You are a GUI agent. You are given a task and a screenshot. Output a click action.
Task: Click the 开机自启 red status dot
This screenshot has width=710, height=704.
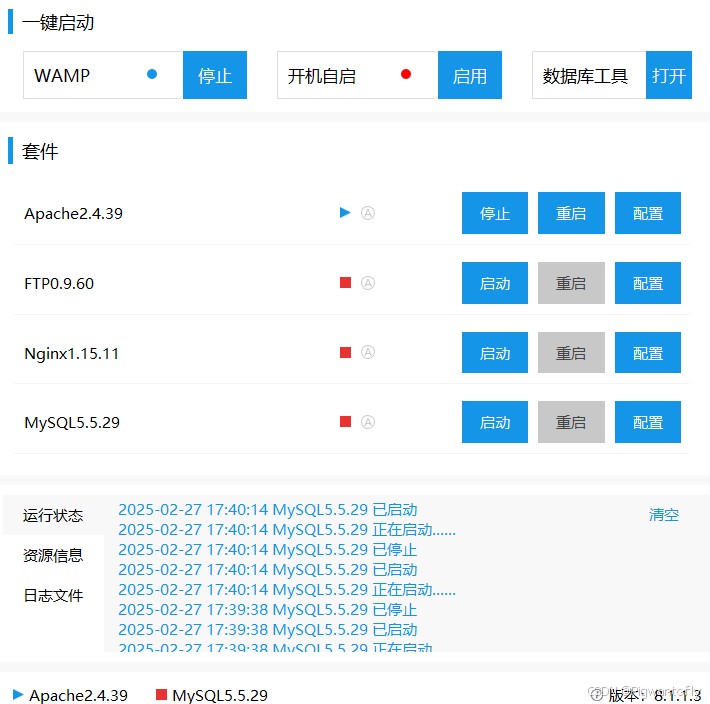(406, 74)
